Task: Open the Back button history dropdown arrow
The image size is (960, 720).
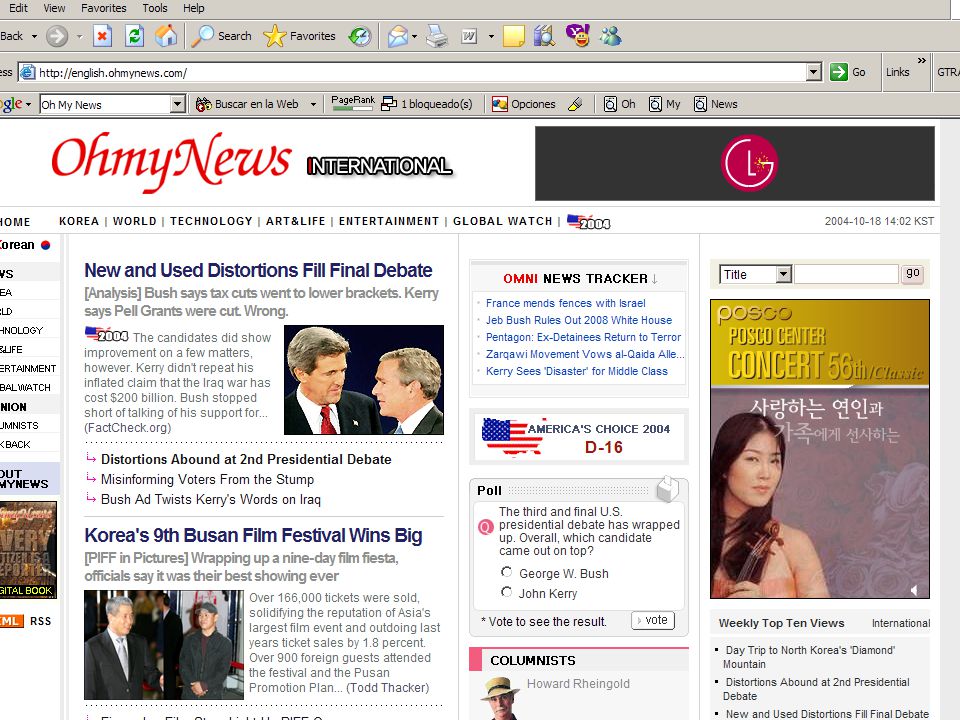Action: point(34,36)
